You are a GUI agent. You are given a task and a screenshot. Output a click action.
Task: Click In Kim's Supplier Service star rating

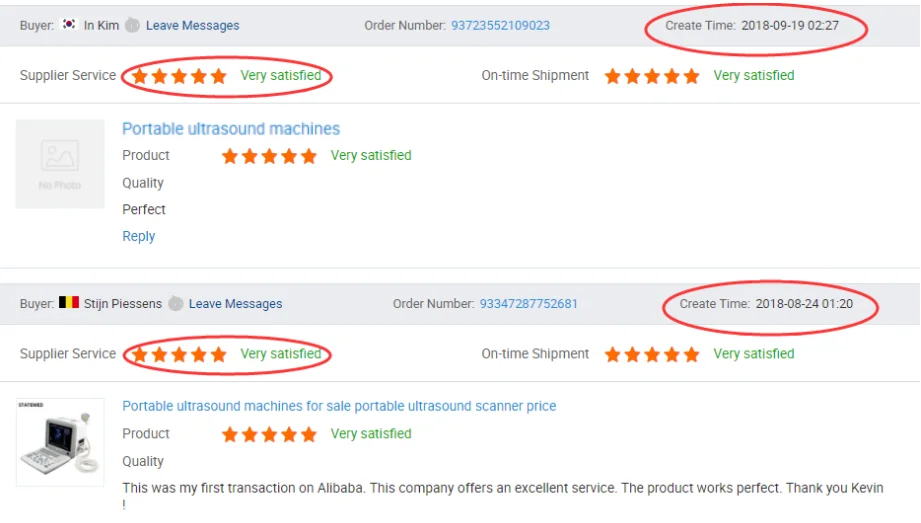pos(179,76)
